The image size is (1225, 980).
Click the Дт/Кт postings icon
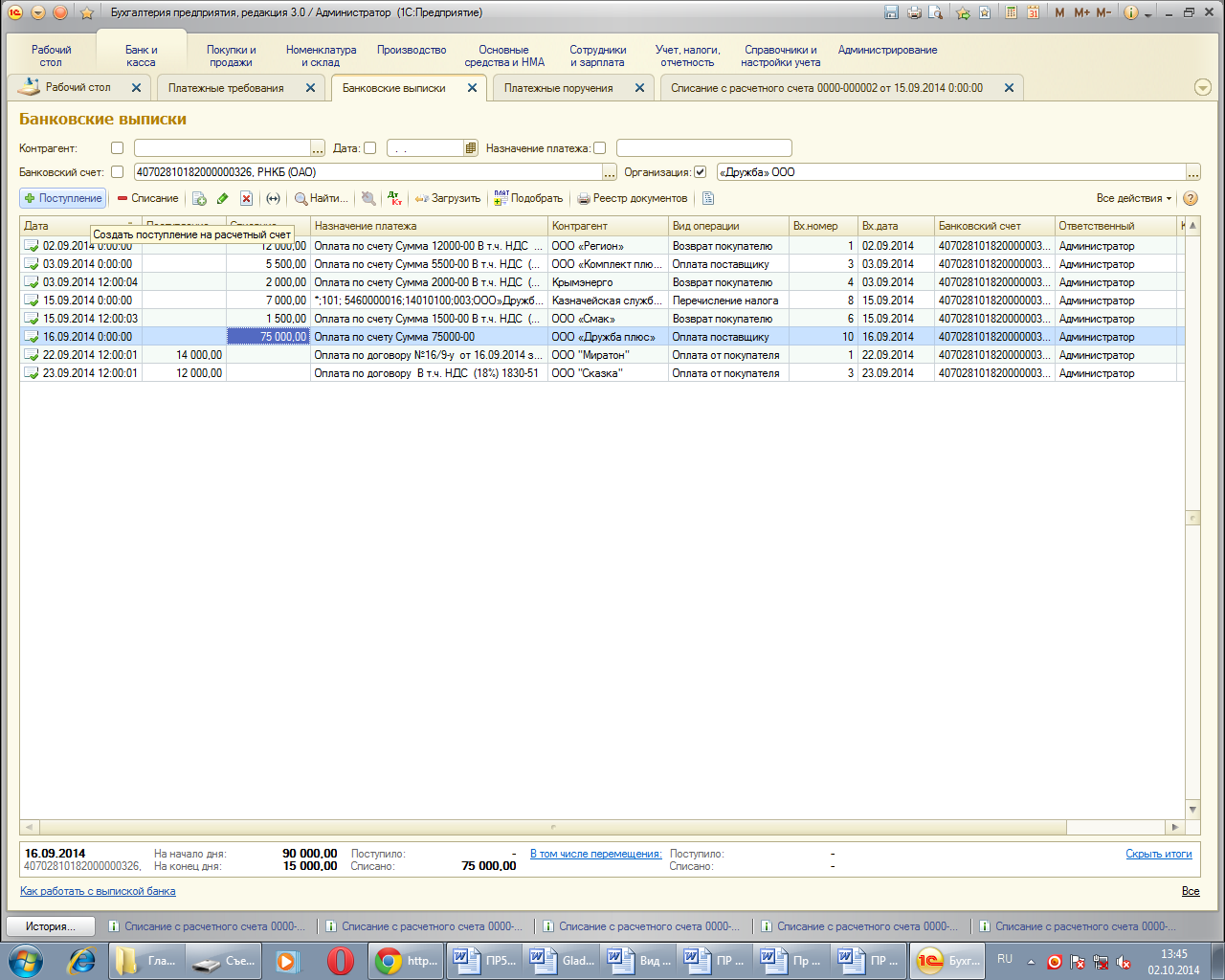394,198
